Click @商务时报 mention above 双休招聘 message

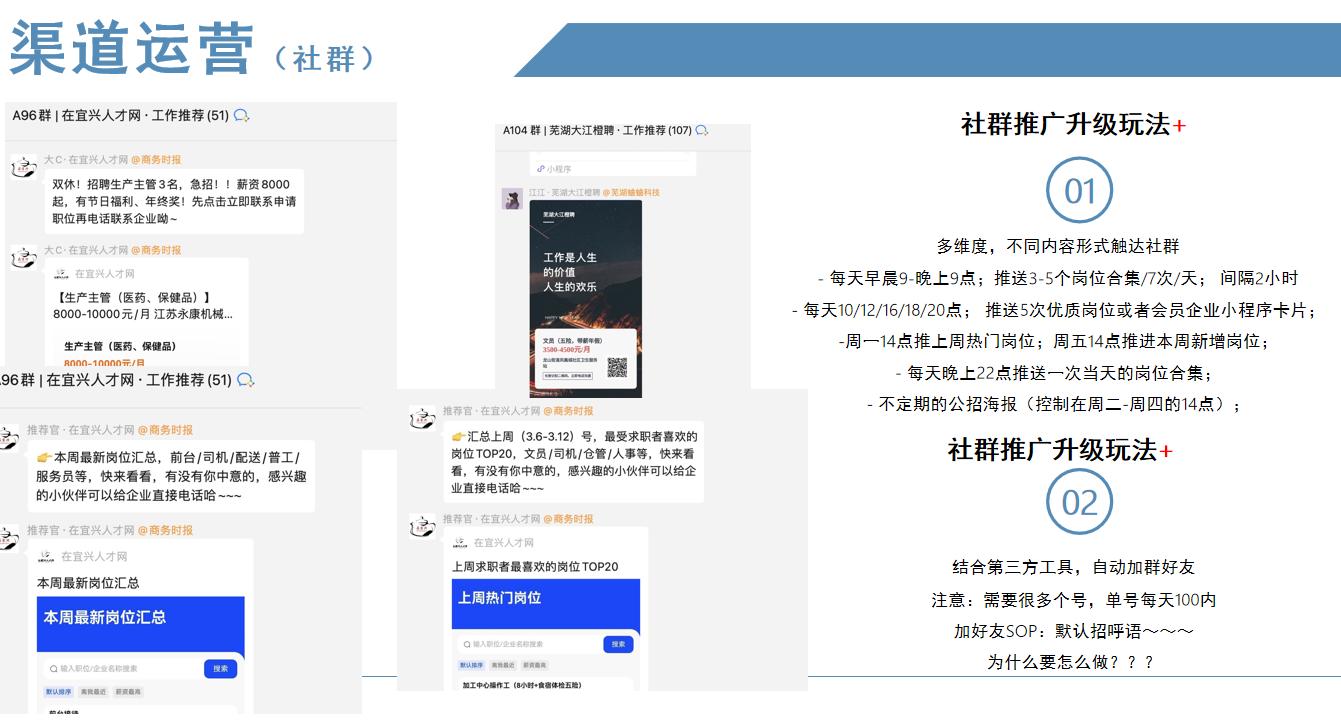tap(156, 160)
